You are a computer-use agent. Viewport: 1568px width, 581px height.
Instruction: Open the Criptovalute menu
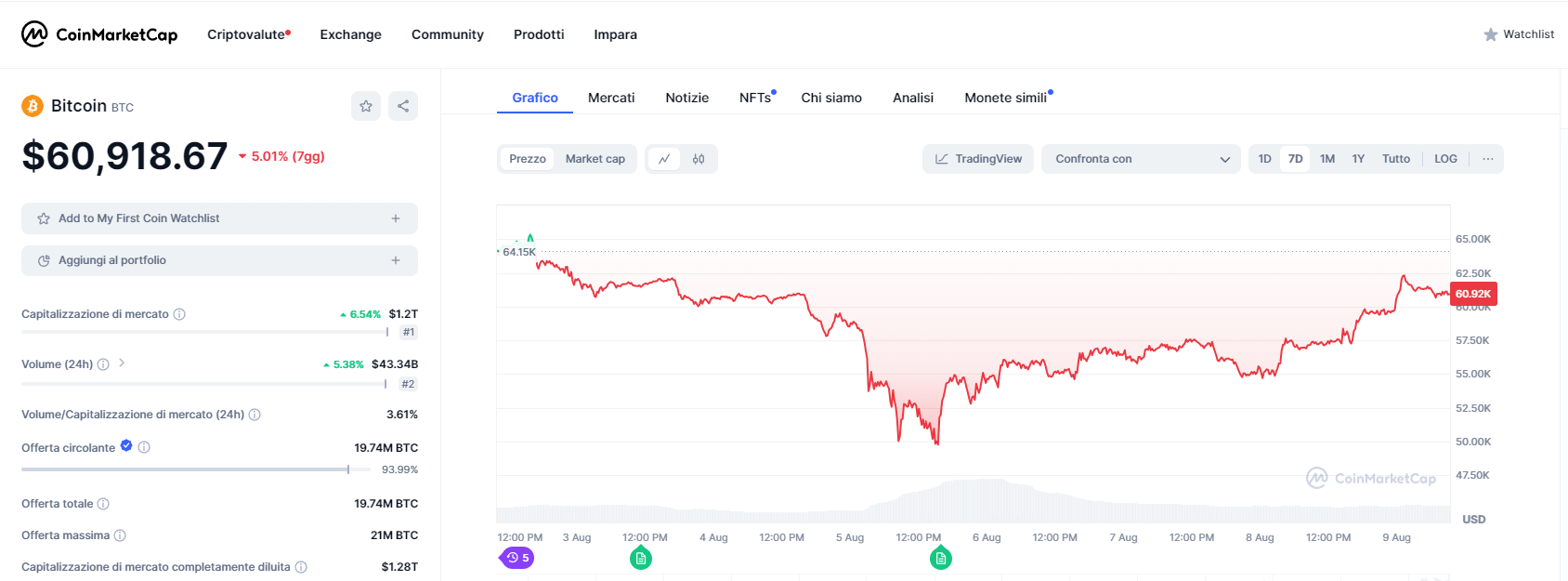click(246, 34)
